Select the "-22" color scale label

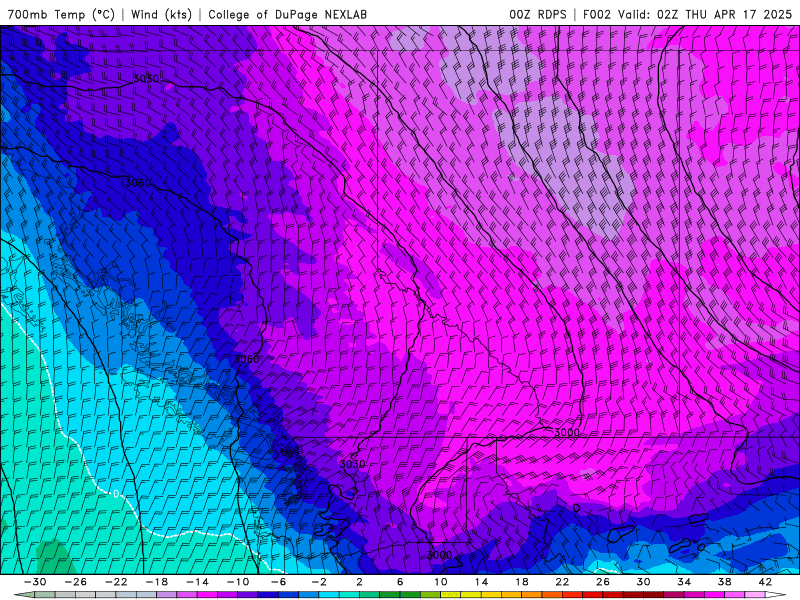click(116, 582)
